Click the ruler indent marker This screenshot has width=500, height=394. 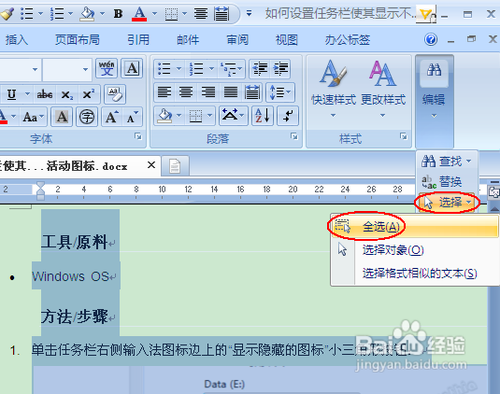tap(40, 190)
